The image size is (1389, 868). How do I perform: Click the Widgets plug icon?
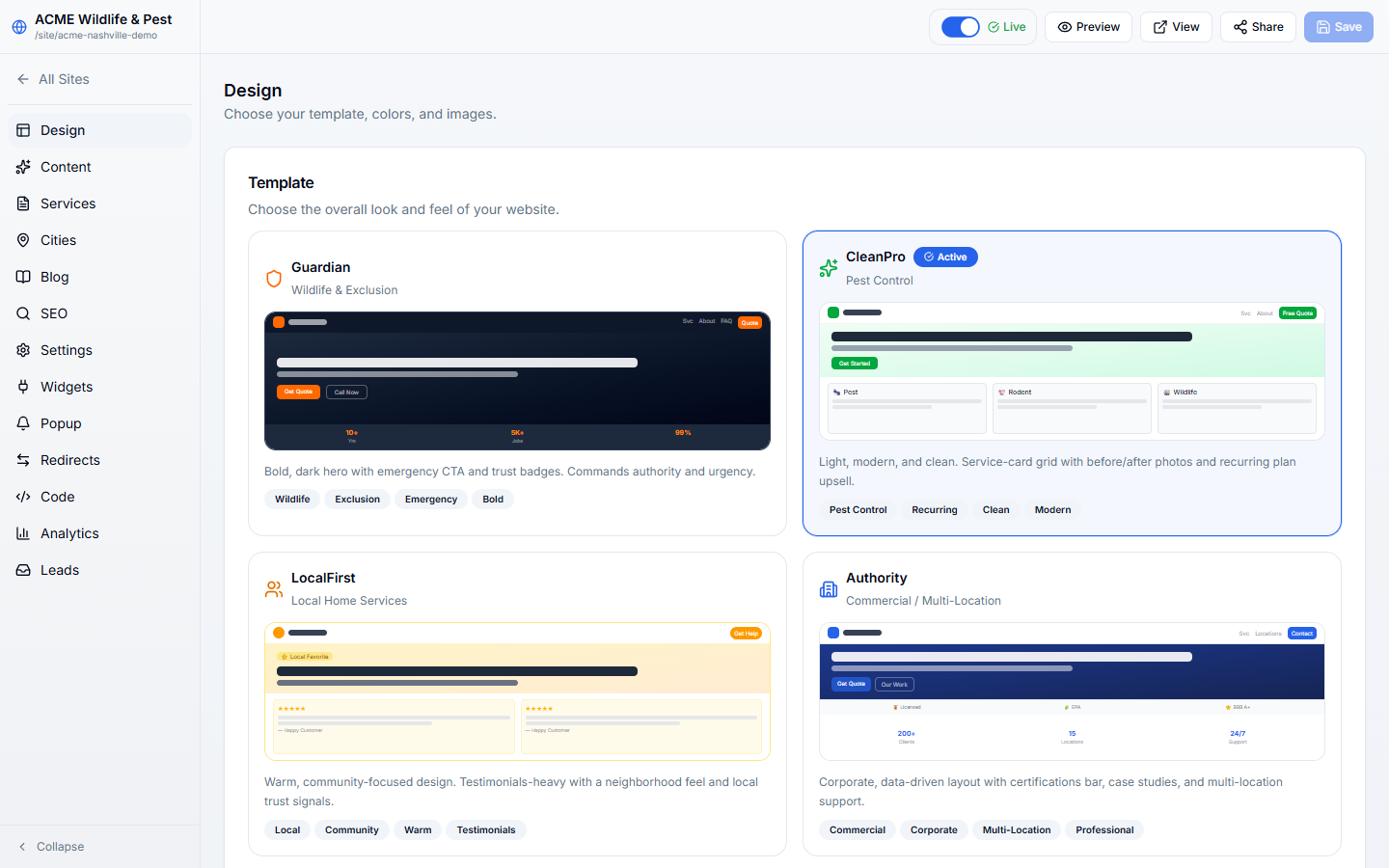coord(23,387)
